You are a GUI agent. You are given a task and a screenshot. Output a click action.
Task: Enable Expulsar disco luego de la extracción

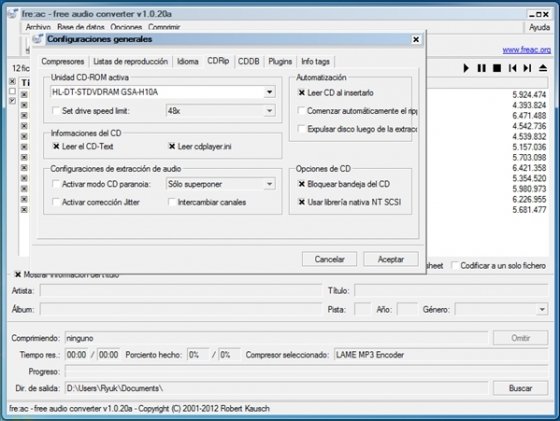pyautogui.click(x=301, y=129)
